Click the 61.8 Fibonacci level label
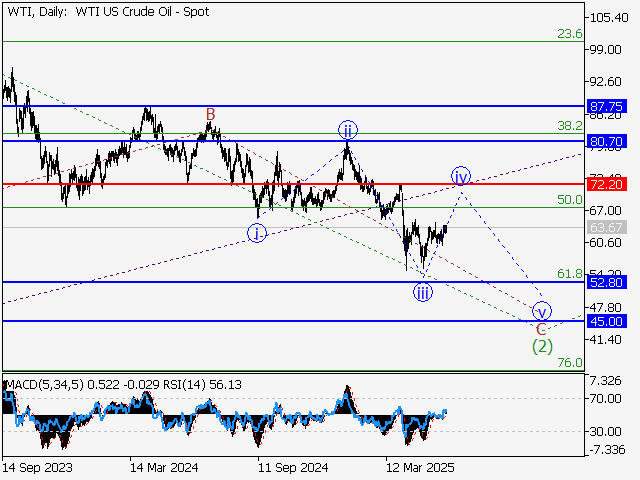This screenshot has height=480, width=640. (x=569, y=274)
